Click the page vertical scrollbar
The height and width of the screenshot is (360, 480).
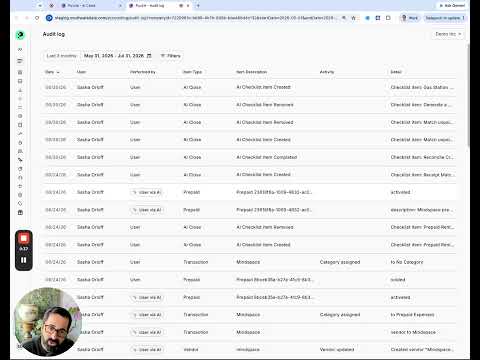(x=468, y=95)
